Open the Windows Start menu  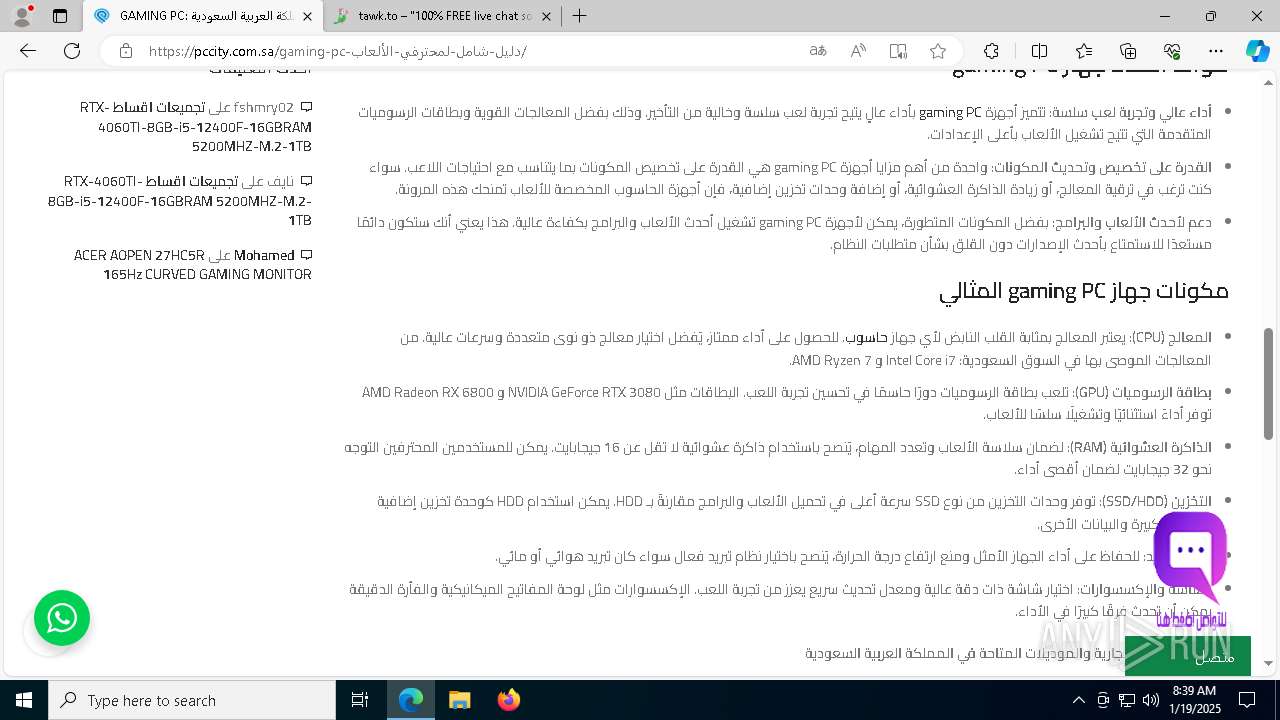[x=24, y=700]
